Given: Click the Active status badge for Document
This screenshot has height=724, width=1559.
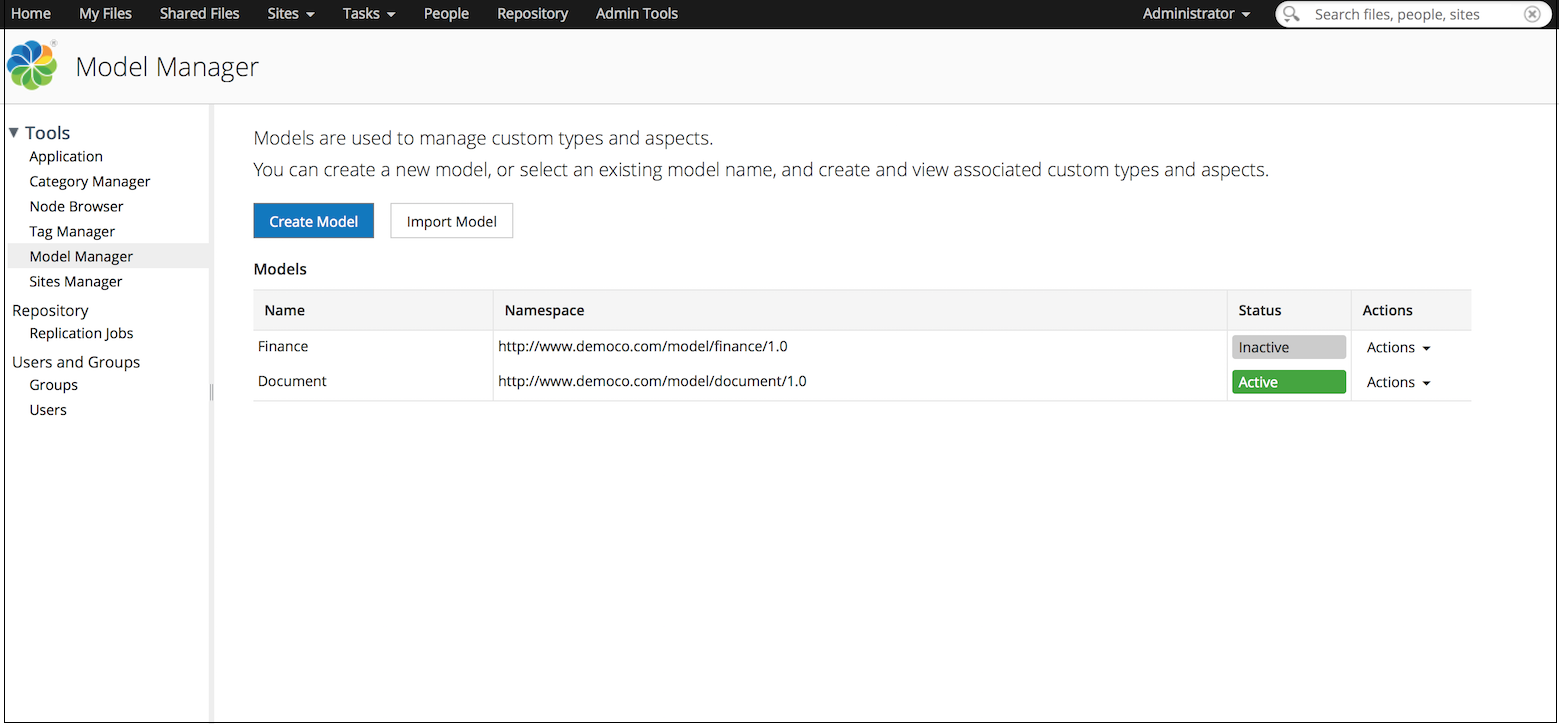Looking at the screenshot, I should [1289, 382].
